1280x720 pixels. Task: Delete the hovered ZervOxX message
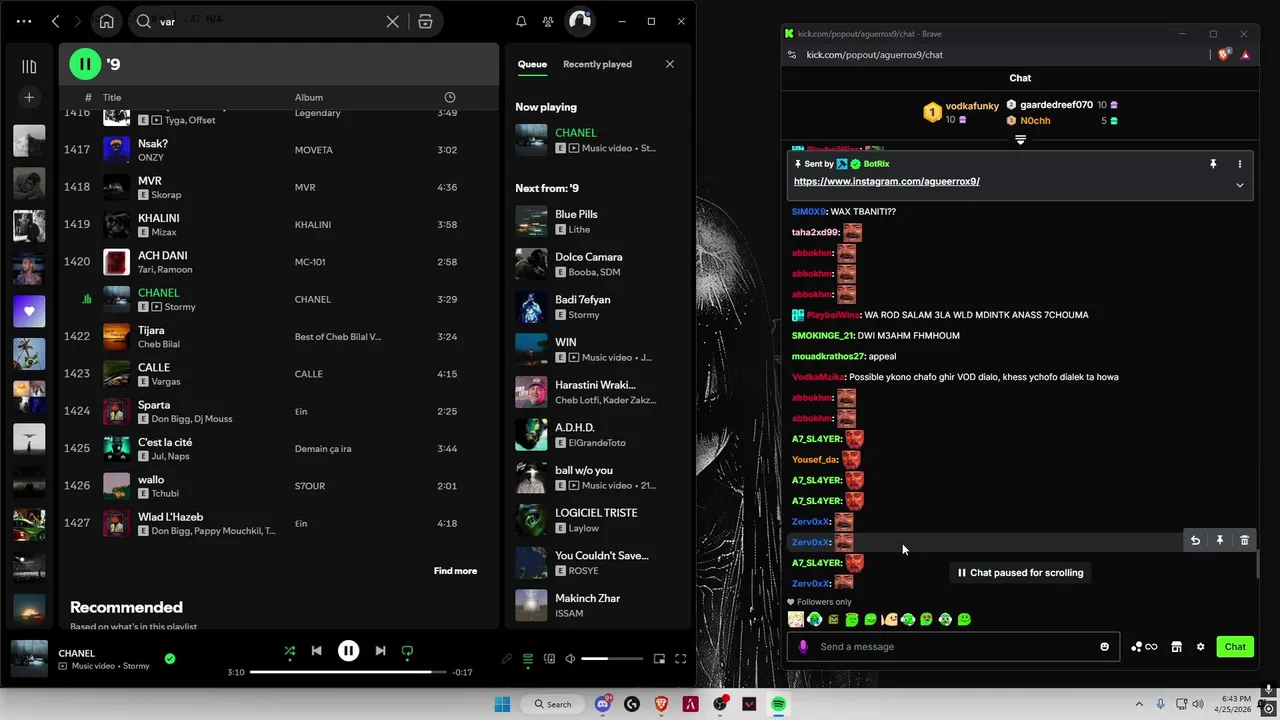pos(1244,540)
